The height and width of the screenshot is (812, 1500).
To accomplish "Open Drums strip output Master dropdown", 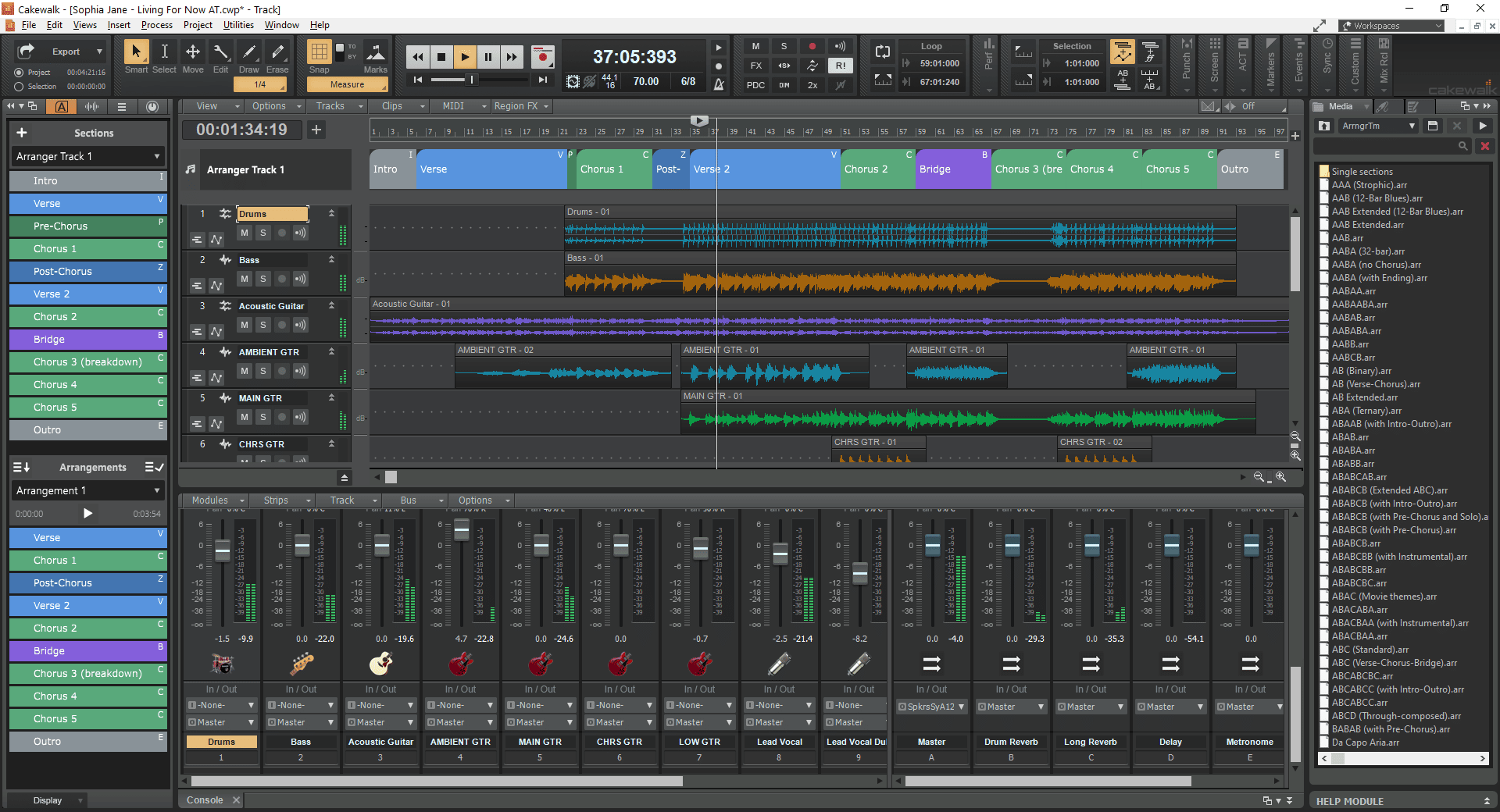I will (222, 722).
